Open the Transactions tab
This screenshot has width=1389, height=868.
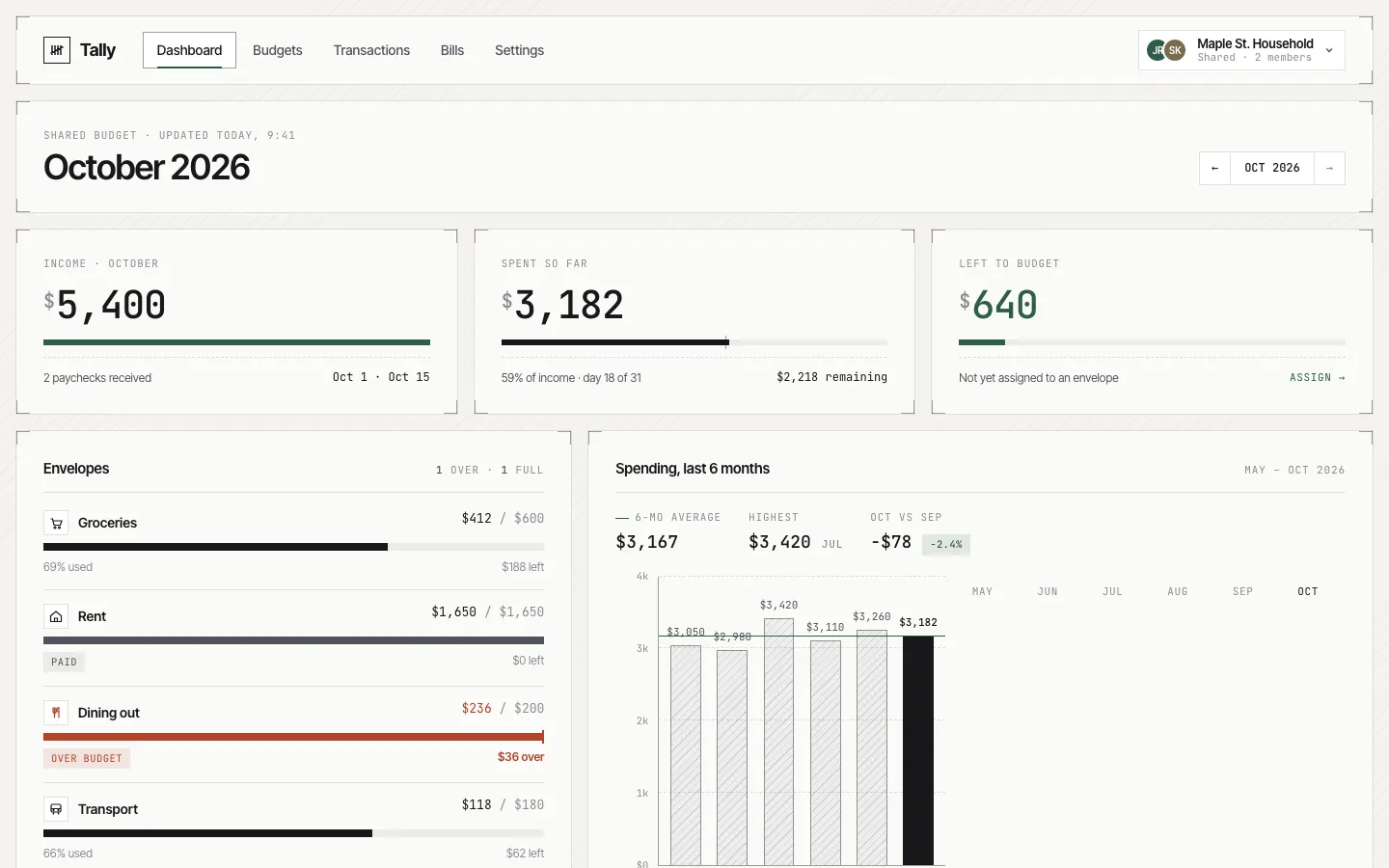(371, 50)
